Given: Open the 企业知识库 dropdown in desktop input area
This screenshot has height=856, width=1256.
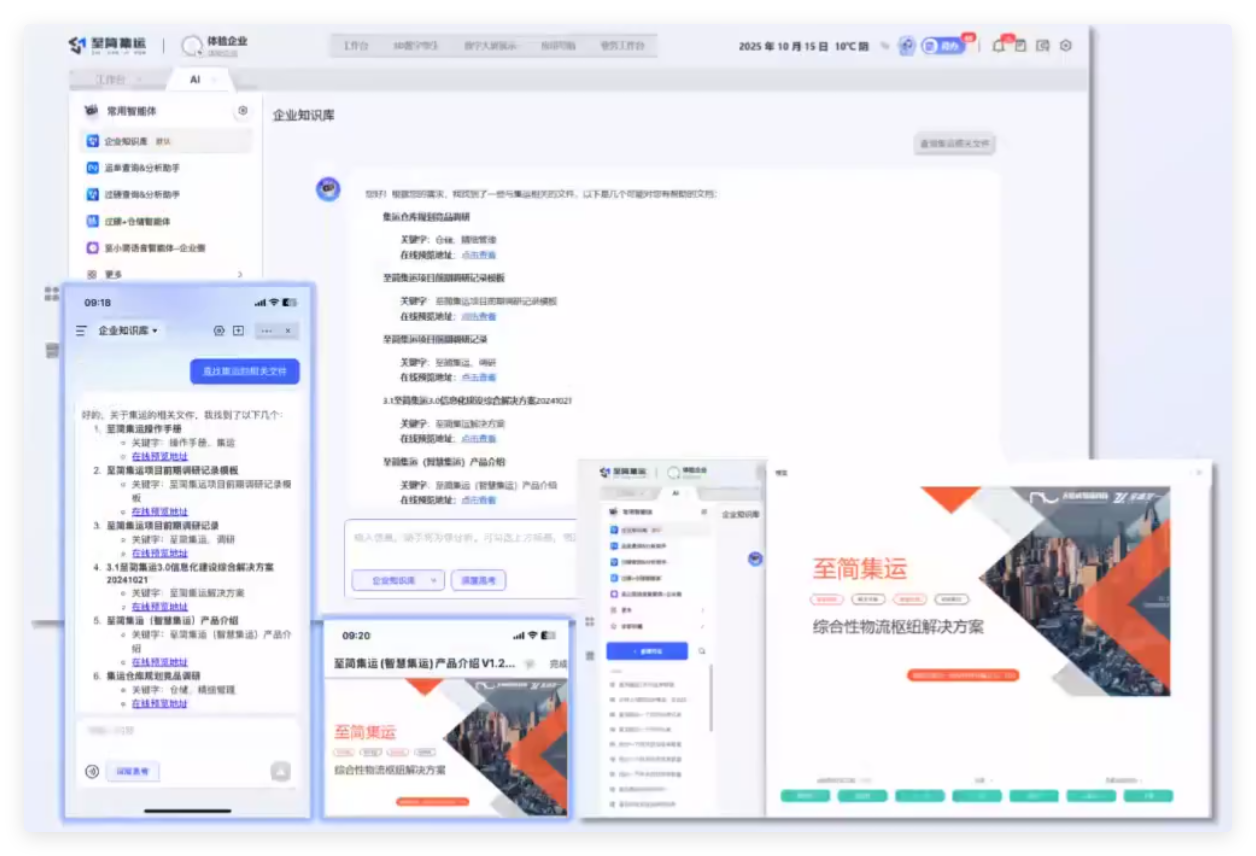Looking at the screenshot, I should click(x=397, y=580).
